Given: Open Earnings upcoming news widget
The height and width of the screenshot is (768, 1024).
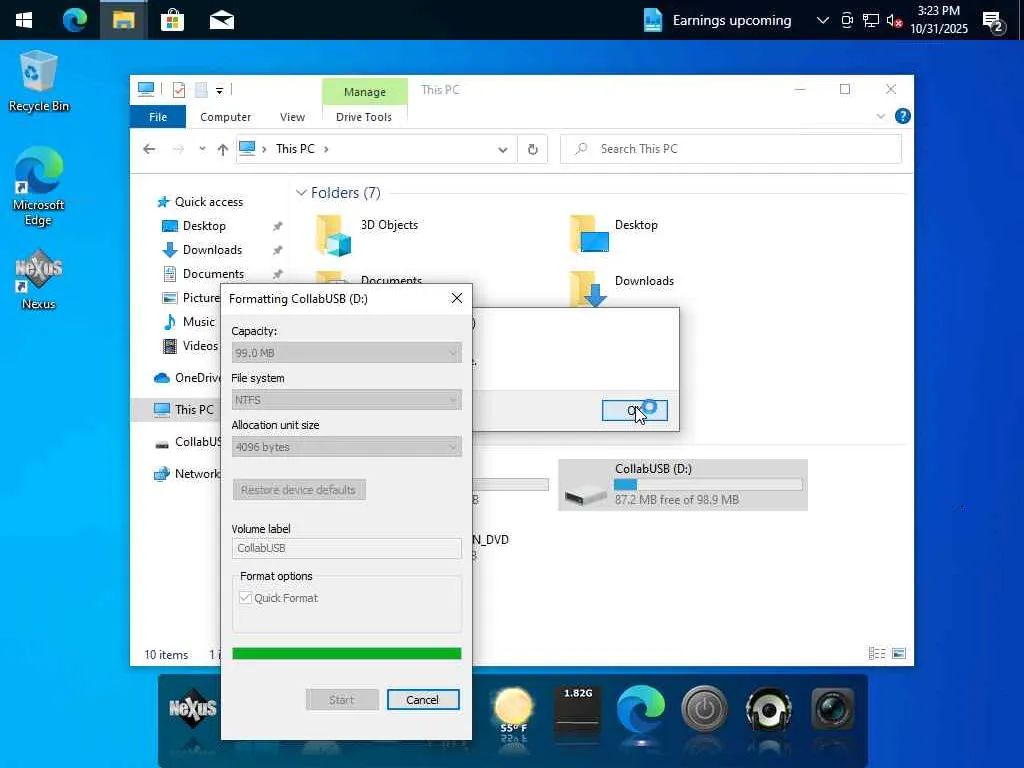Looking at the screenshot, I should click(x=717, y=20).
